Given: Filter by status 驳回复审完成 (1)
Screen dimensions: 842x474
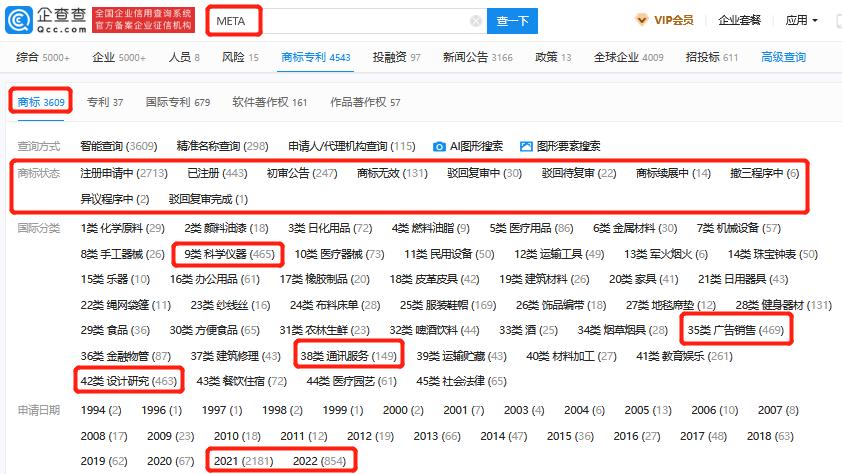Looking at the screenshot, I should pos(208,199).
